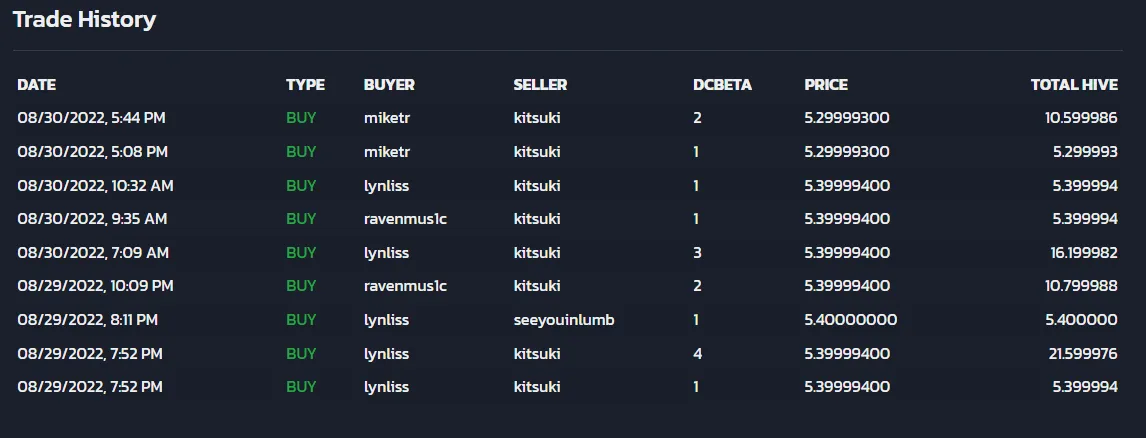Click the DATE column header
This screenshot has width=1146, height=438.
click(x=37, y=85)
